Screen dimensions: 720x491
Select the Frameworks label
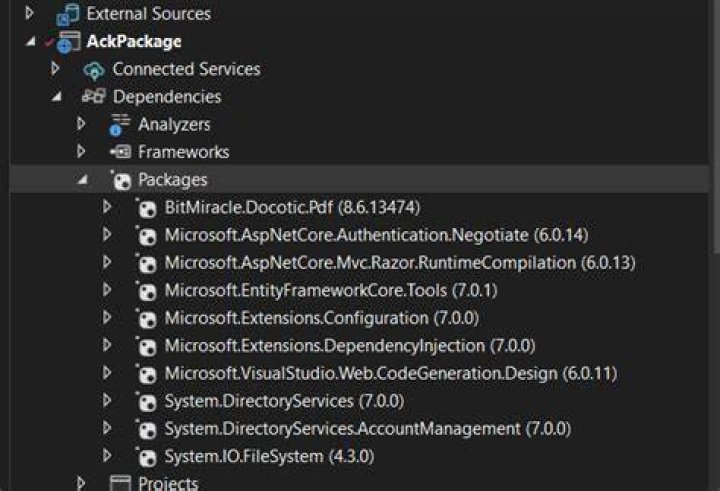(x=184, y=152)
